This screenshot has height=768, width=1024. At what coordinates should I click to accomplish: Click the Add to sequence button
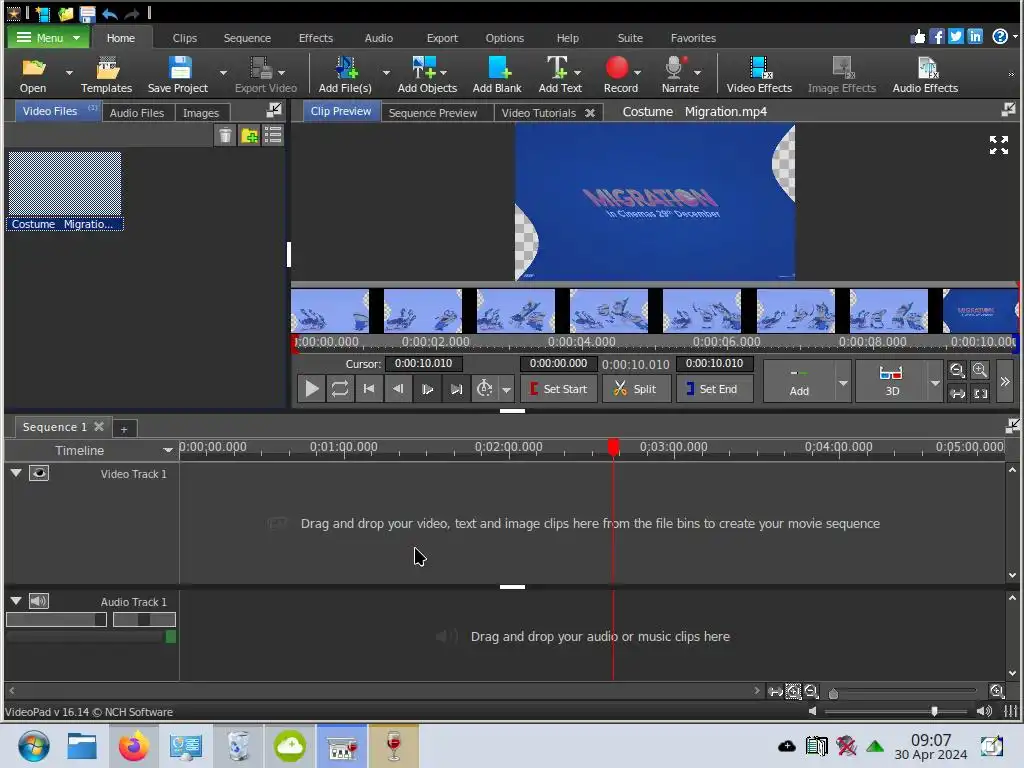click(x=799, y=381)
